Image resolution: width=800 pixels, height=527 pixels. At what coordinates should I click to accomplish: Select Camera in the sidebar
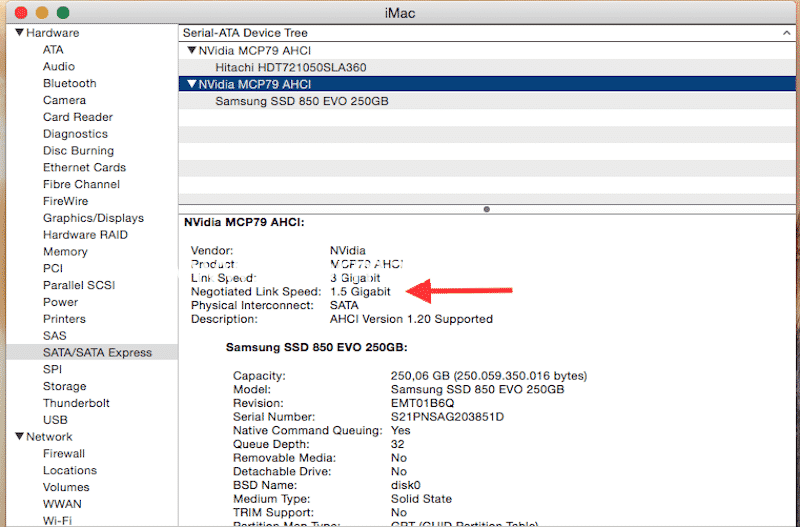click(64, 100)
